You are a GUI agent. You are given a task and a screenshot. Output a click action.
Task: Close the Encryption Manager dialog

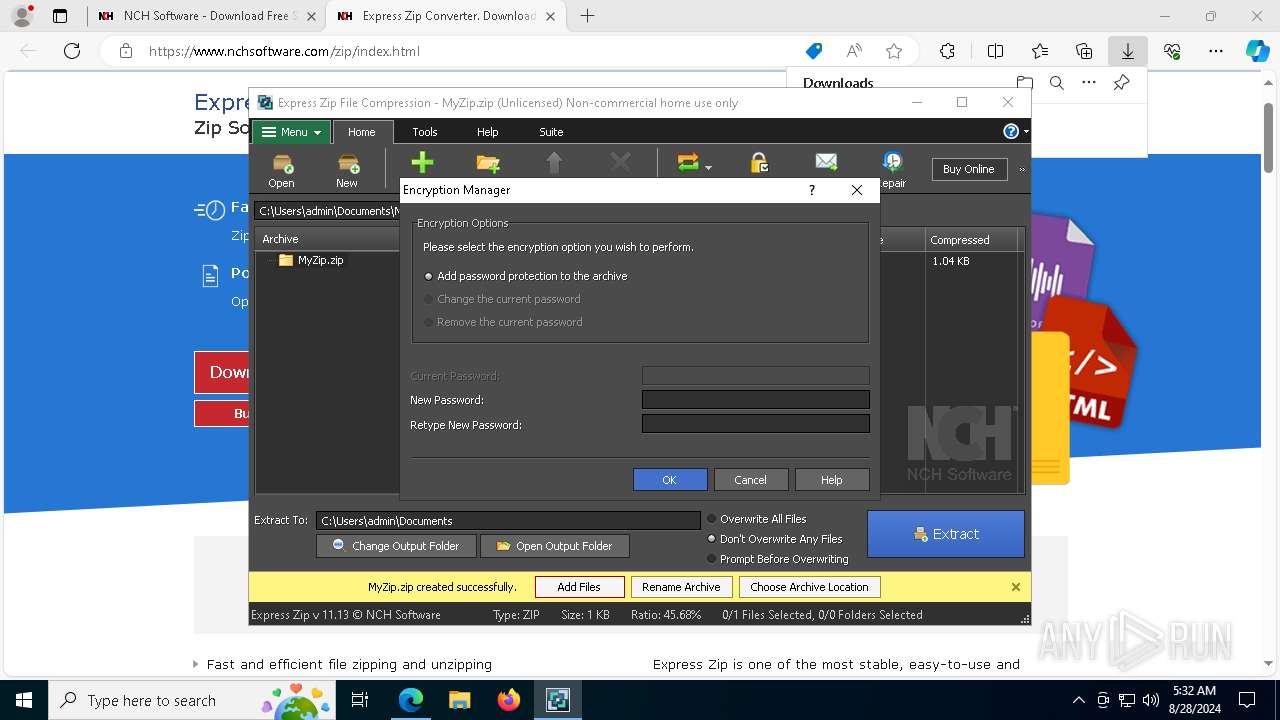(x=857, y=190)
